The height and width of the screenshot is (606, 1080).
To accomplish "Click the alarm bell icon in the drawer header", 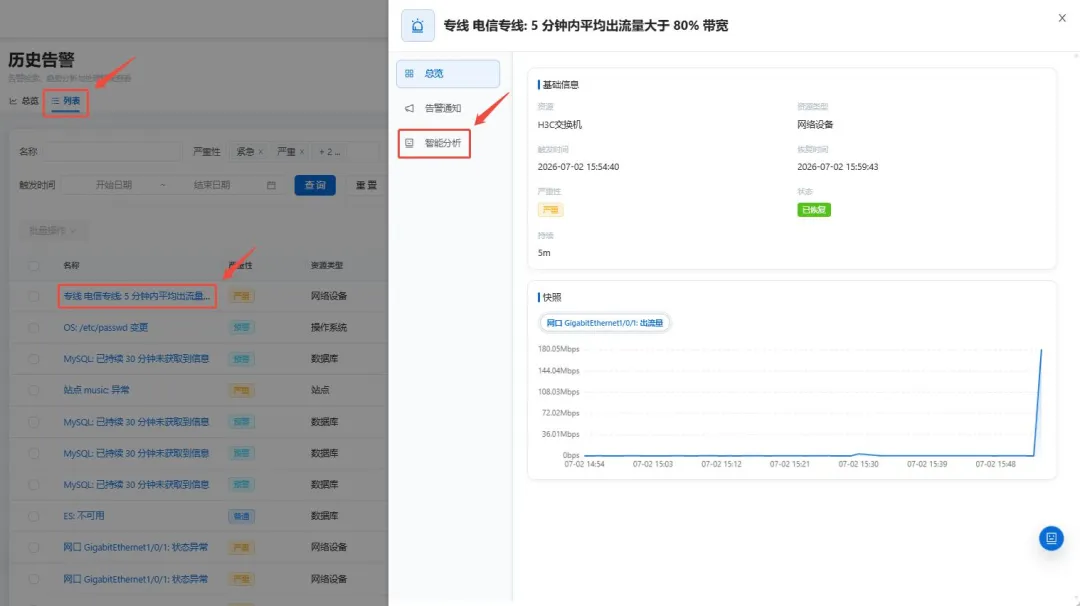I will [x=417, y=26].
